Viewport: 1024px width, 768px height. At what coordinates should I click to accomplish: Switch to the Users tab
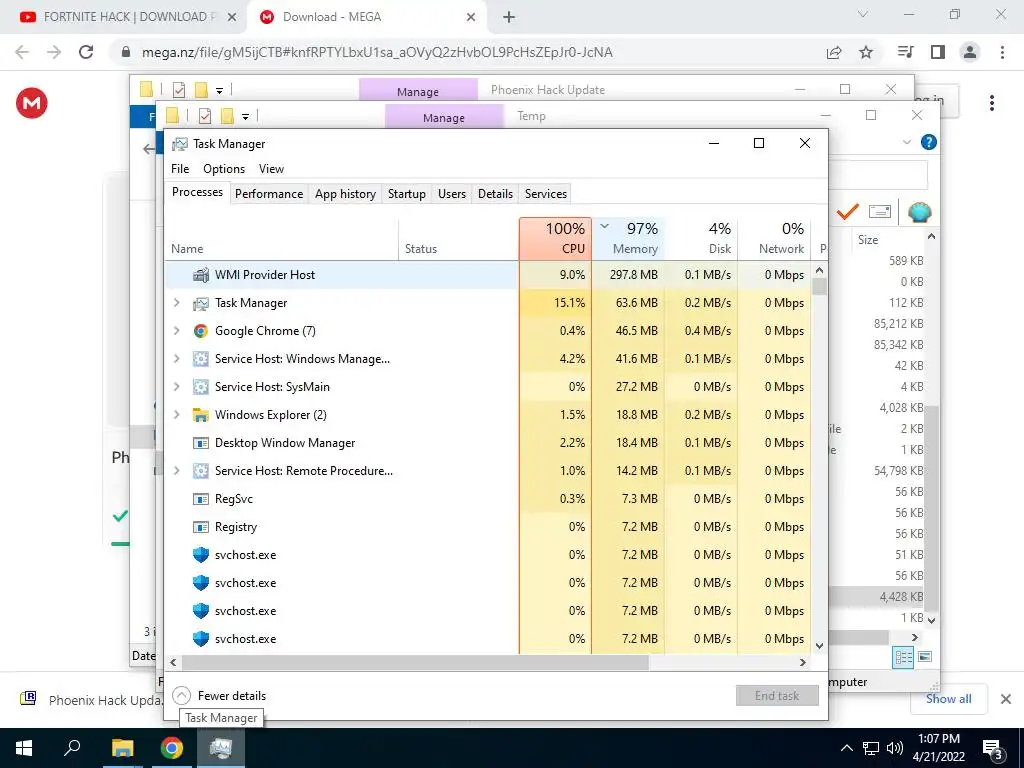pyautogui.click(x=452, y=193)
